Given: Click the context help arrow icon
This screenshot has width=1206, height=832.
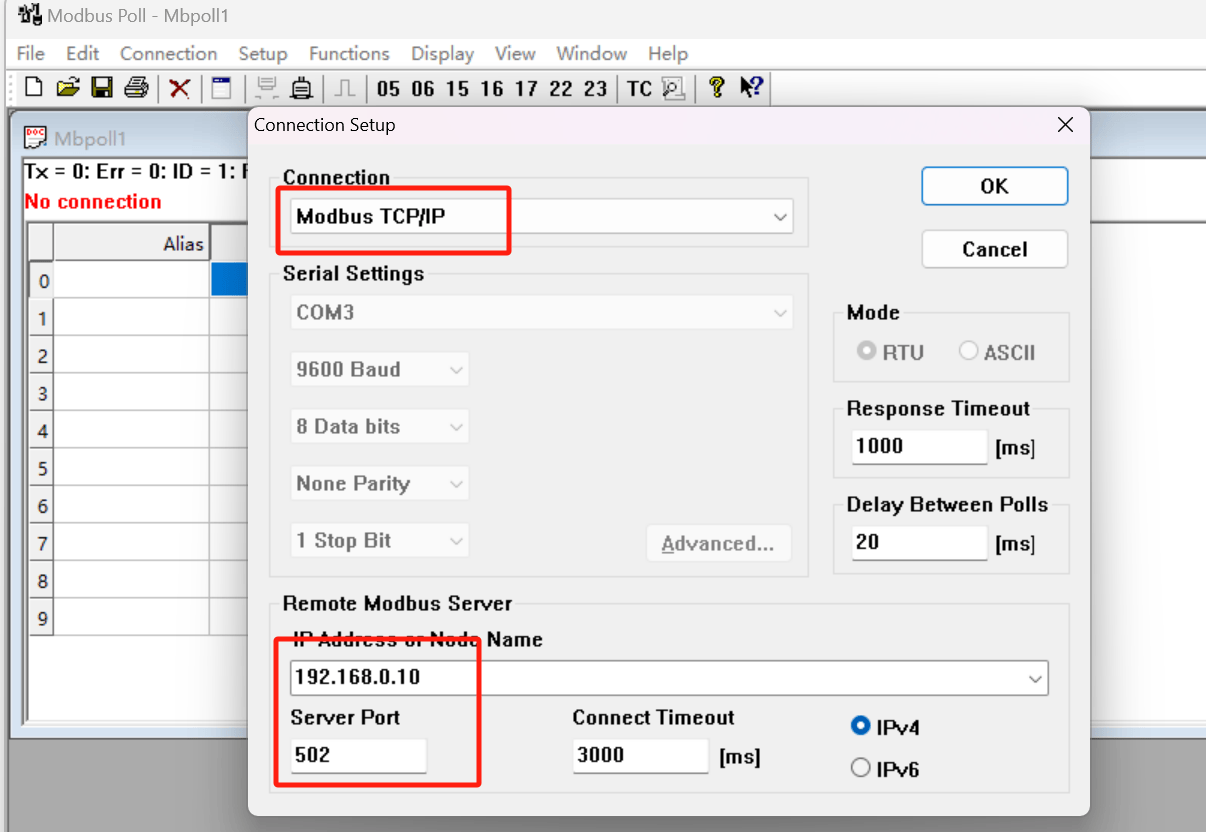Looking at the screenshot, I should pyautogui.click(x=751, y=88).
